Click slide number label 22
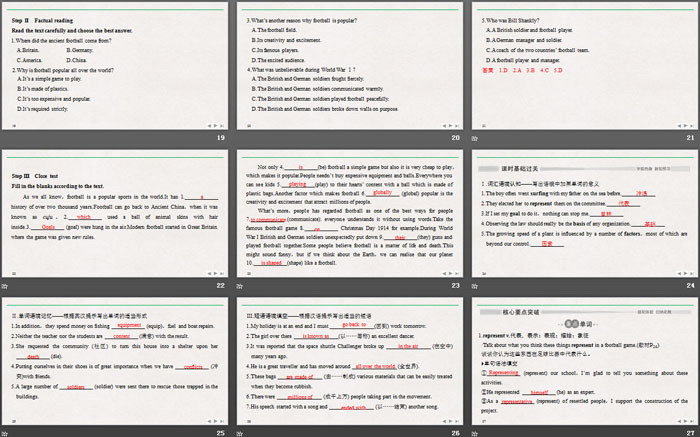The height and width of the screenshot is (437, 700). click(221, 286)
